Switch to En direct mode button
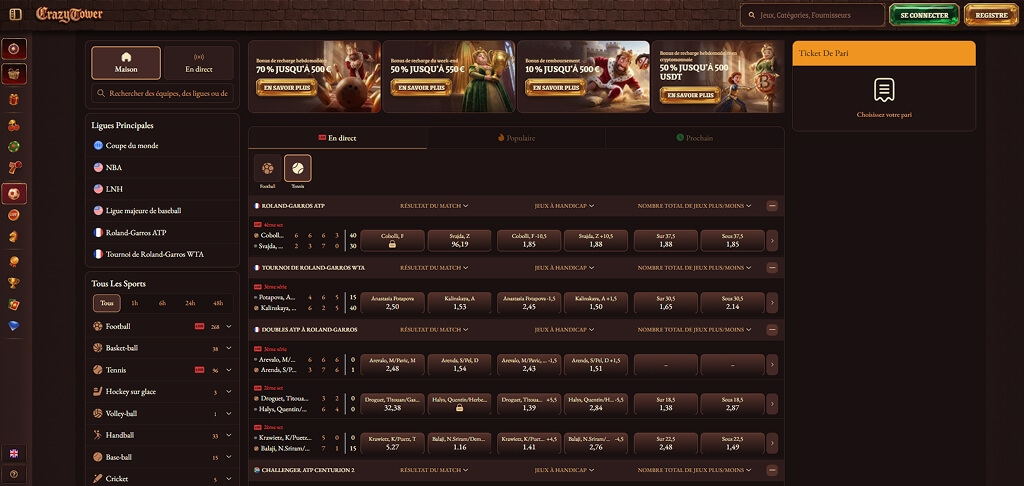1024x486 pixels. click(199, 63)
